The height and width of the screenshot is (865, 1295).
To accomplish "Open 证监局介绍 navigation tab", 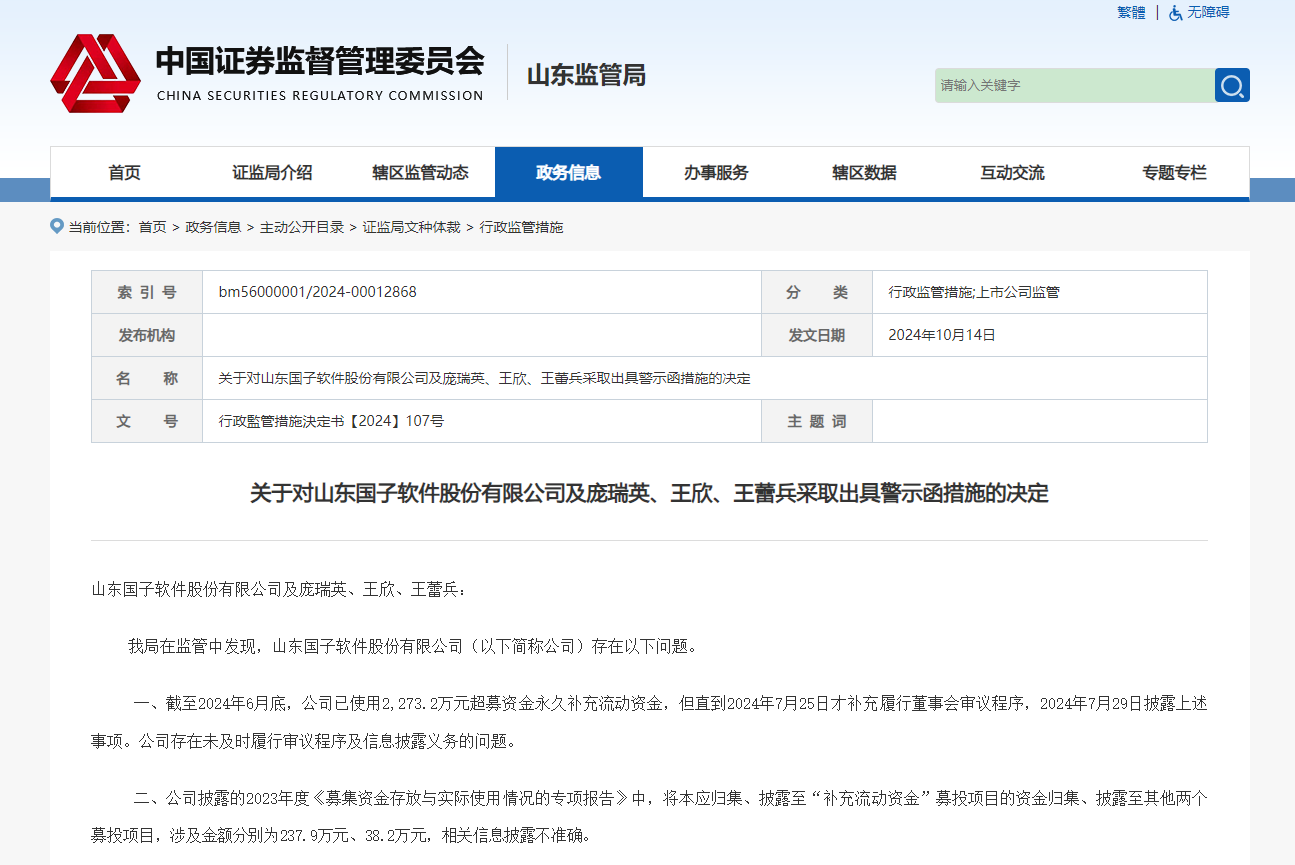I will 272,173.
